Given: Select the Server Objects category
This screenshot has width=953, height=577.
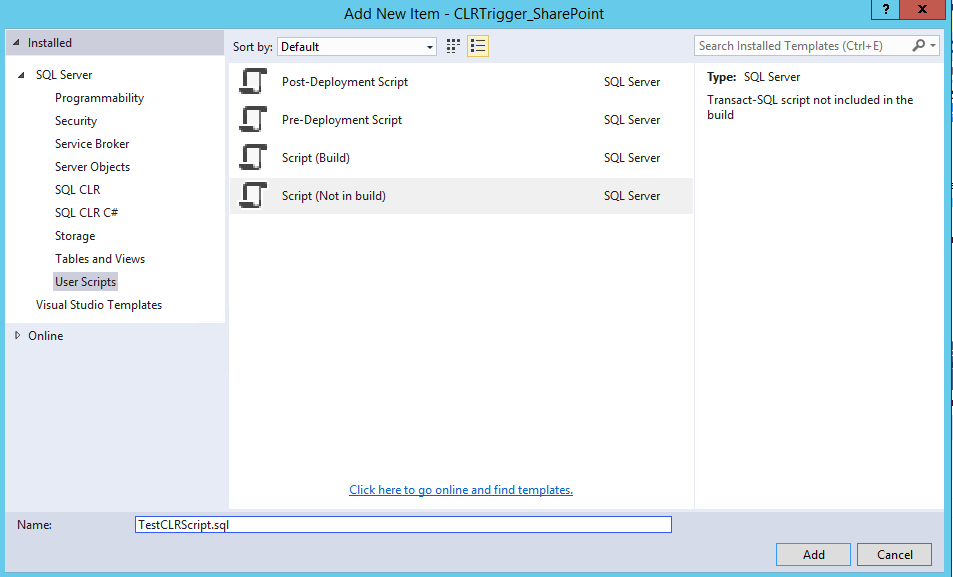Looking at the screenshot, I should [92, 167].
